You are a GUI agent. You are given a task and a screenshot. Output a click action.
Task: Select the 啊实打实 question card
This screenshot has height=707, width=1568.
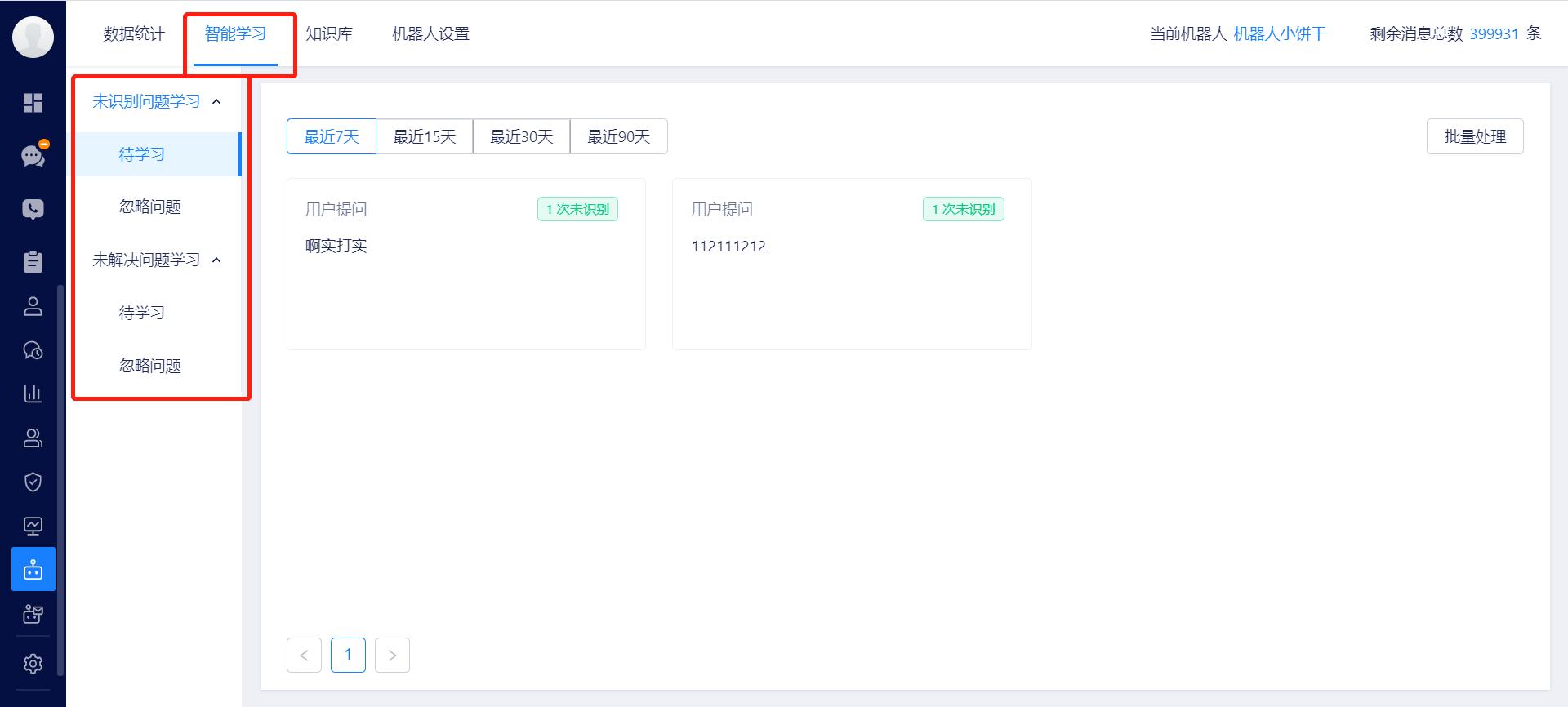click(x=465, y=263)
